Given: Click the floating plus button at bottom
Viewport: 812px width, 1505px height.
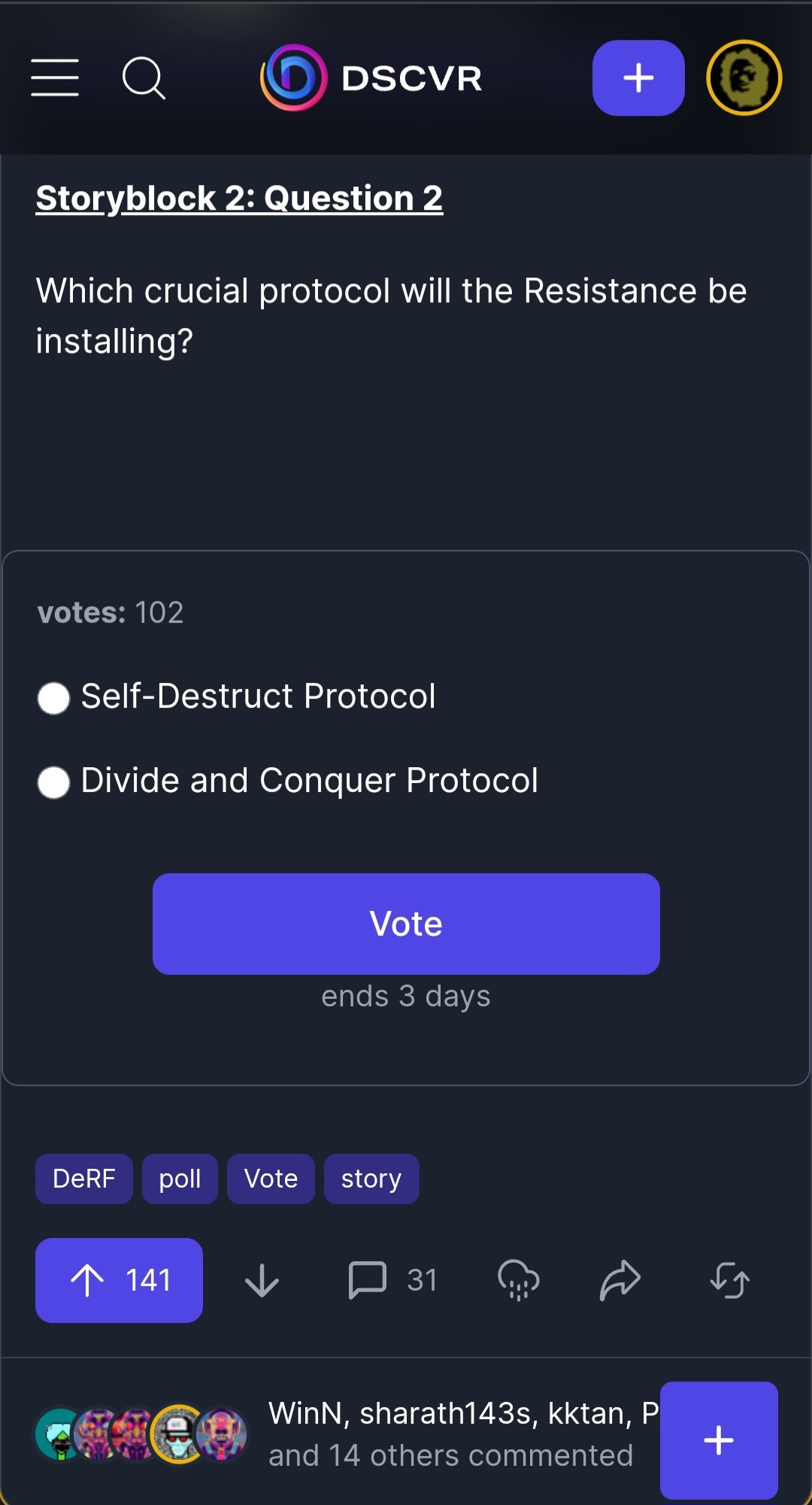Looking at the screenshot, I should pos(719,1440).
